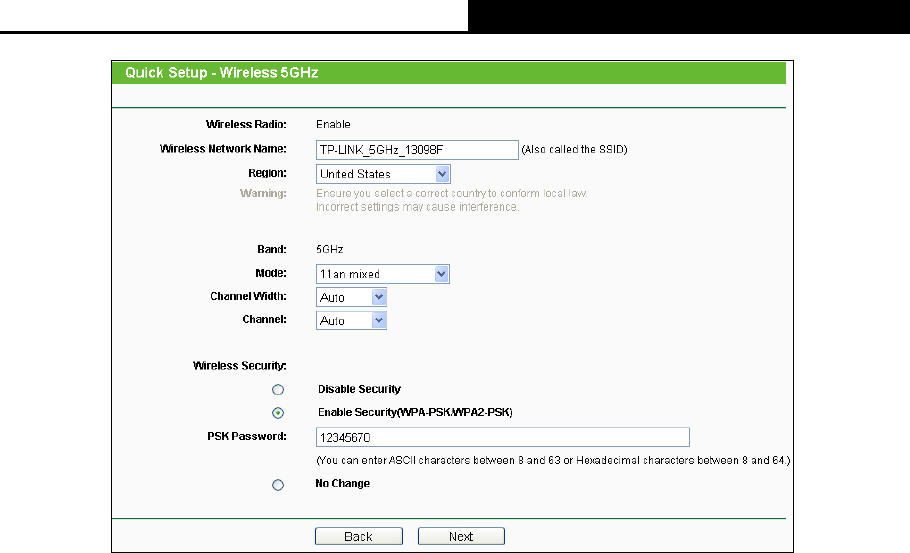Click the 5GHz Band value text
Viewport: 910px width, 553px height.
(330, 249)
